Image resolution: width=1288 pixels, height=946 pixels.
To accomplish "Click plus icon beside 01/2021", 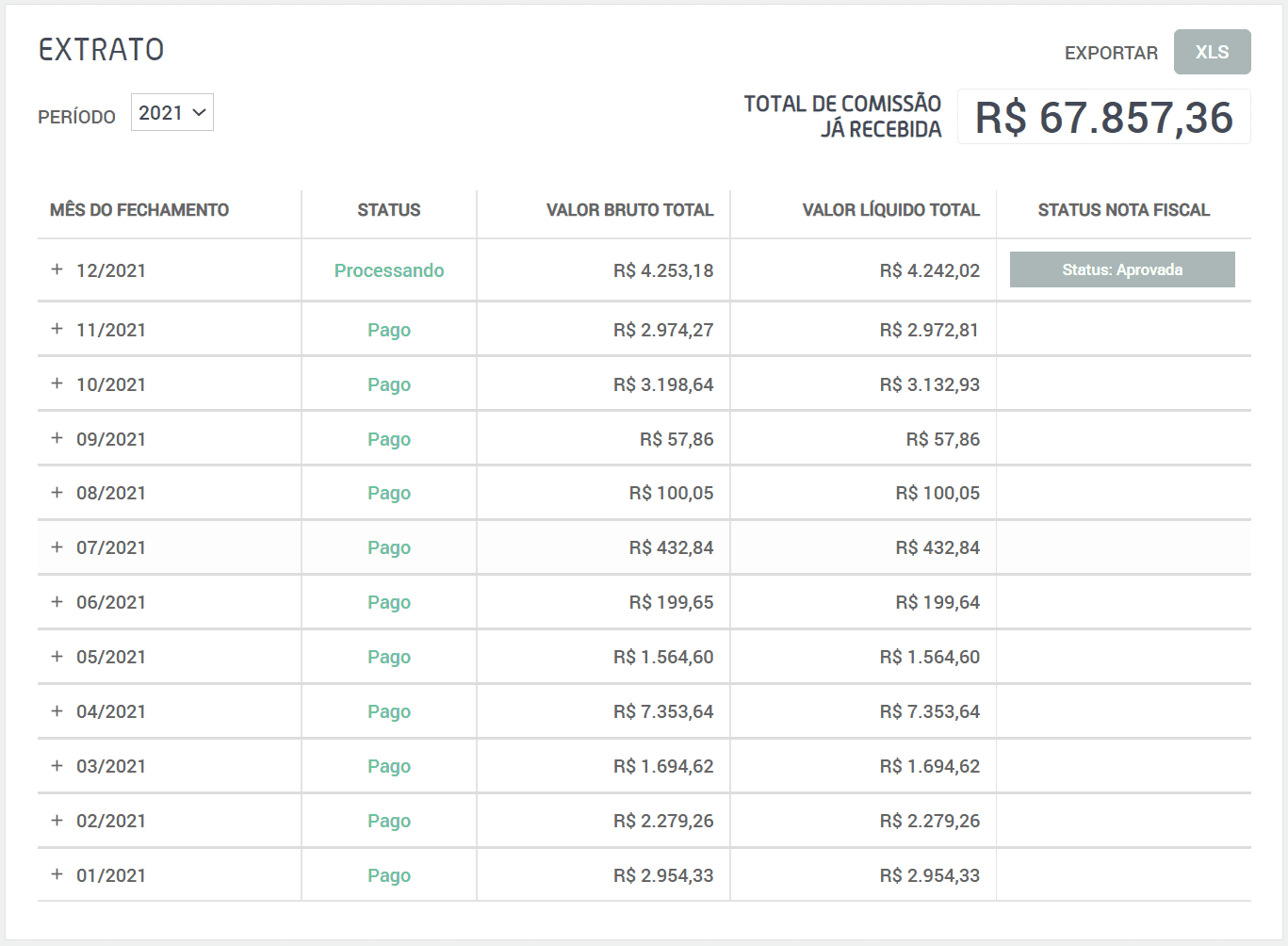I will 57,874.
